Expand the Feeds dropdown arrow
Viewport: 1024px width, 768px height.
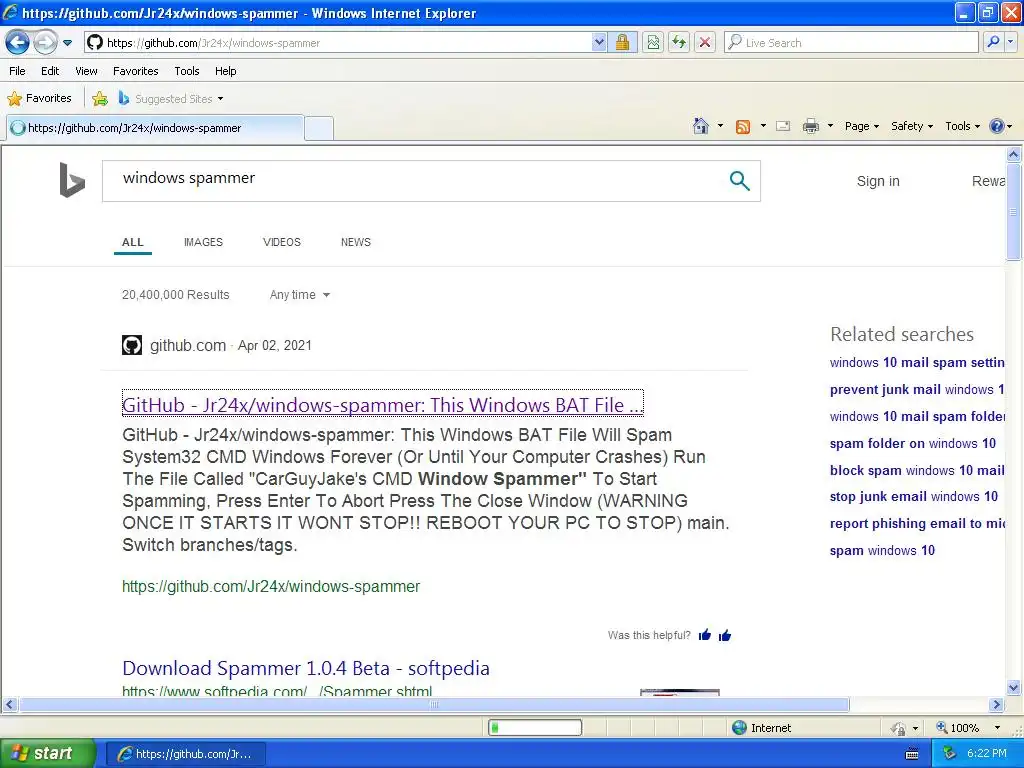[x=763, y=126]
